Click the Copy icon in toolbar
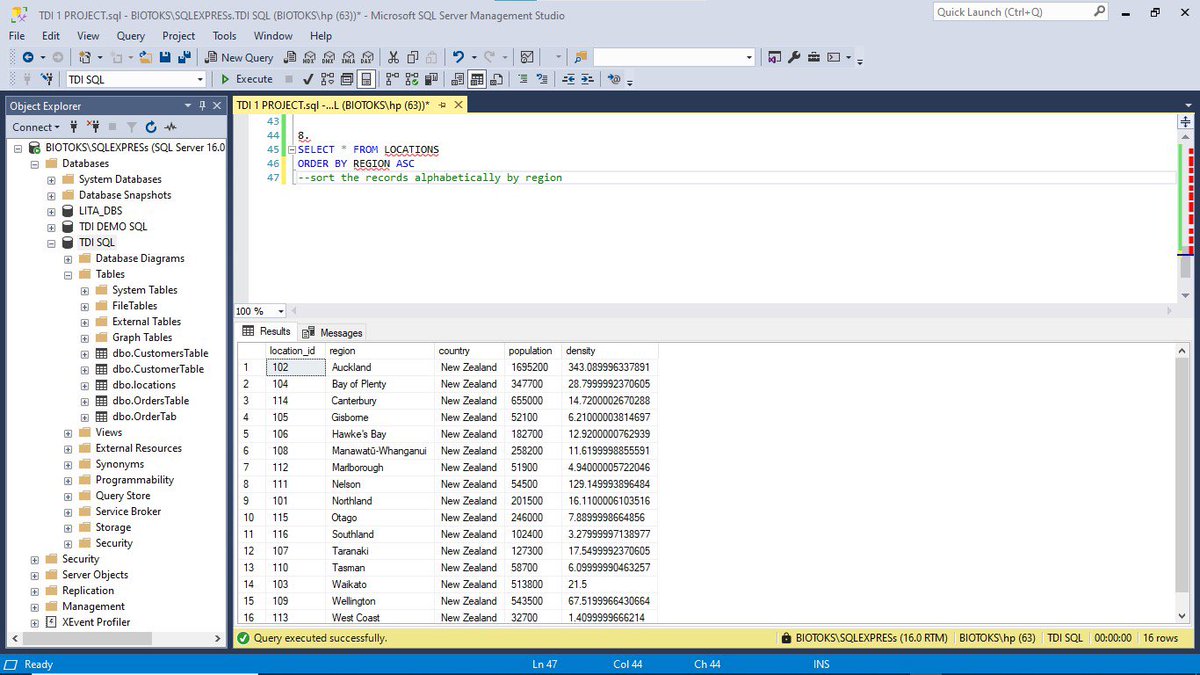Screen dimensions: 1200x675 [x=412, y=57]
